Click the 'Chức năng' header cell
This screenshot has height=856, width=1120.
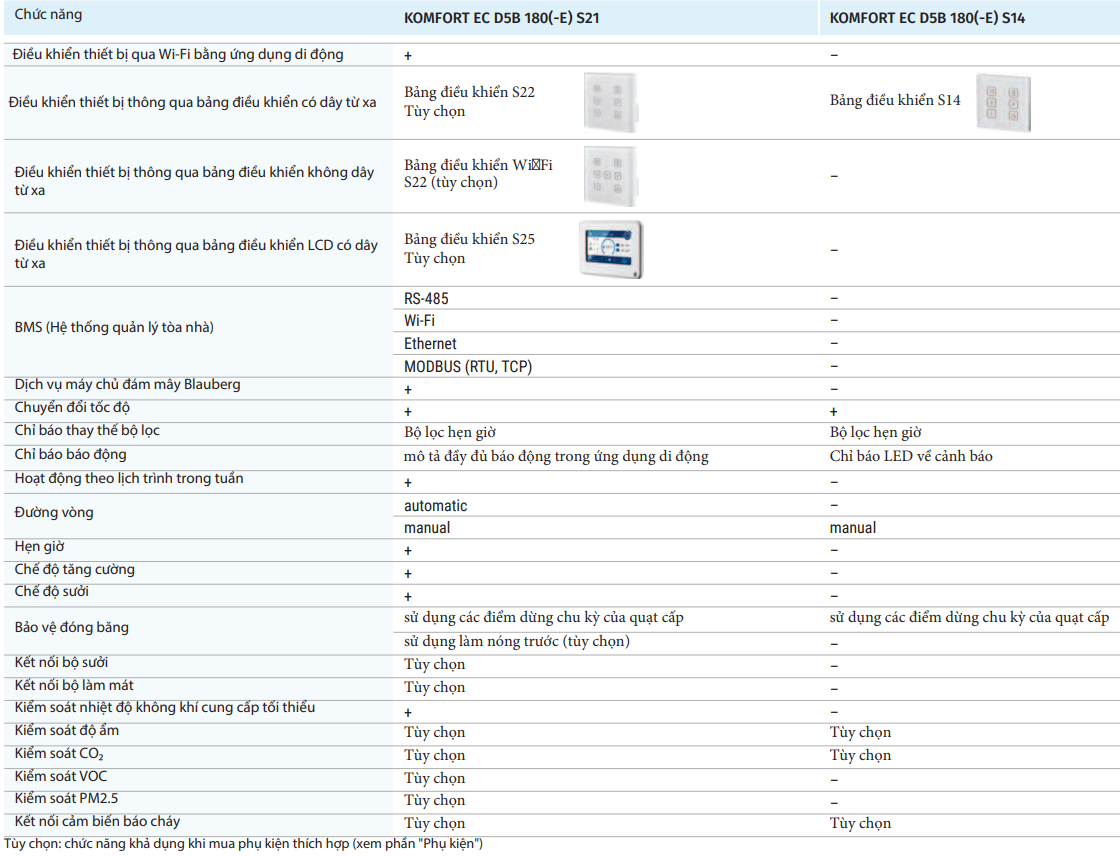click(x=48, y=14)
